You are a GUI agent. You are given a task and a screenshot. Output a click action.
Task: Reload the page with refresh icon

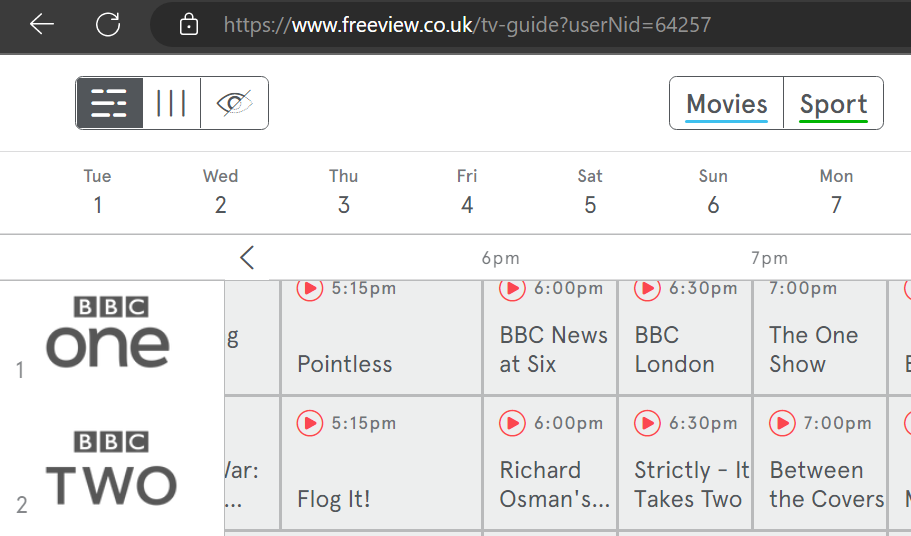pyautogui.click(x=108, y=25)
